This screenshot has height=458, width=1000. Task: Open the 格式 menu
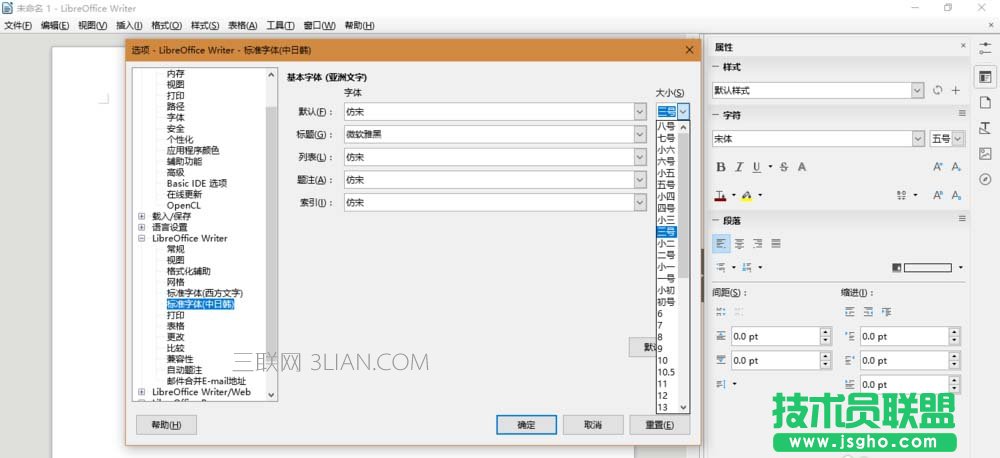click(x=166, y=26)
